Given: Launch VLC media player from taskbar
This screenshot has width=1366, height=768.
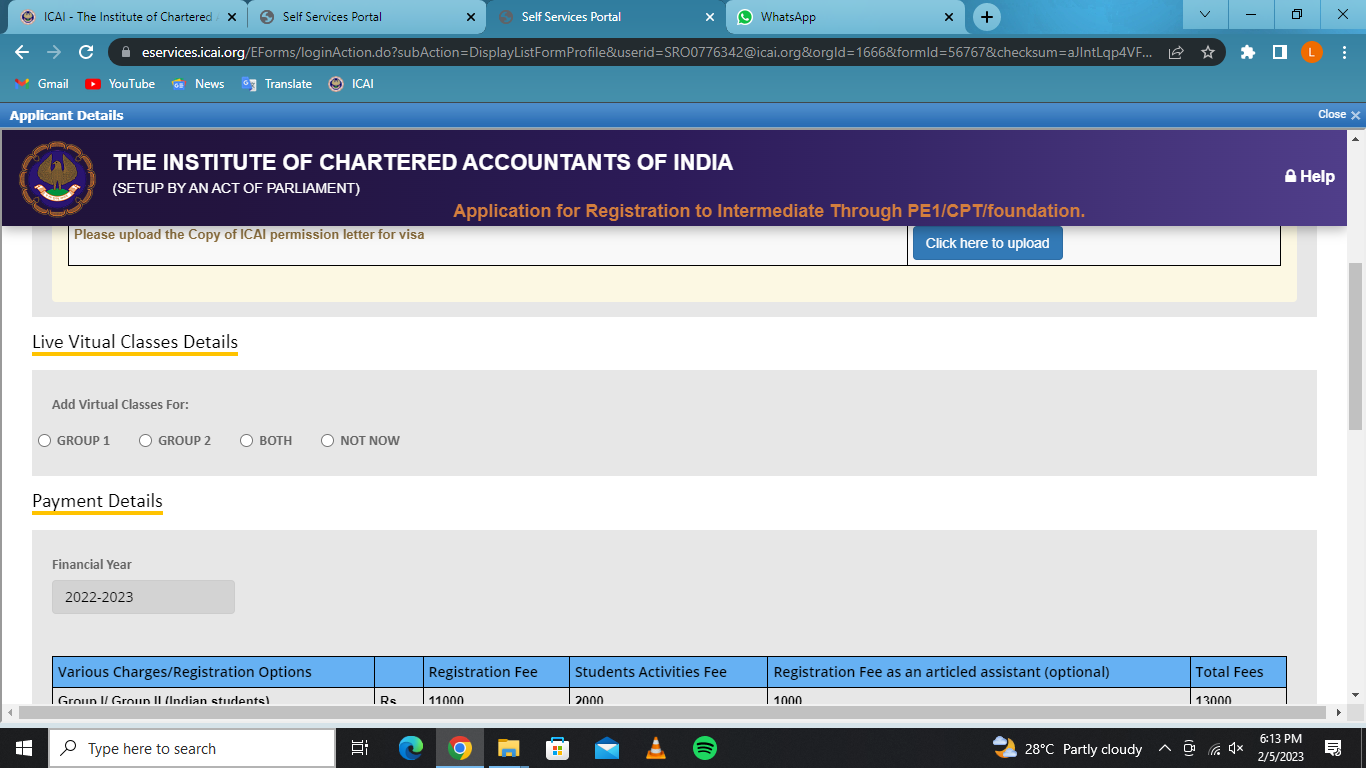Looking at the screenshot, I should [656, 748].
